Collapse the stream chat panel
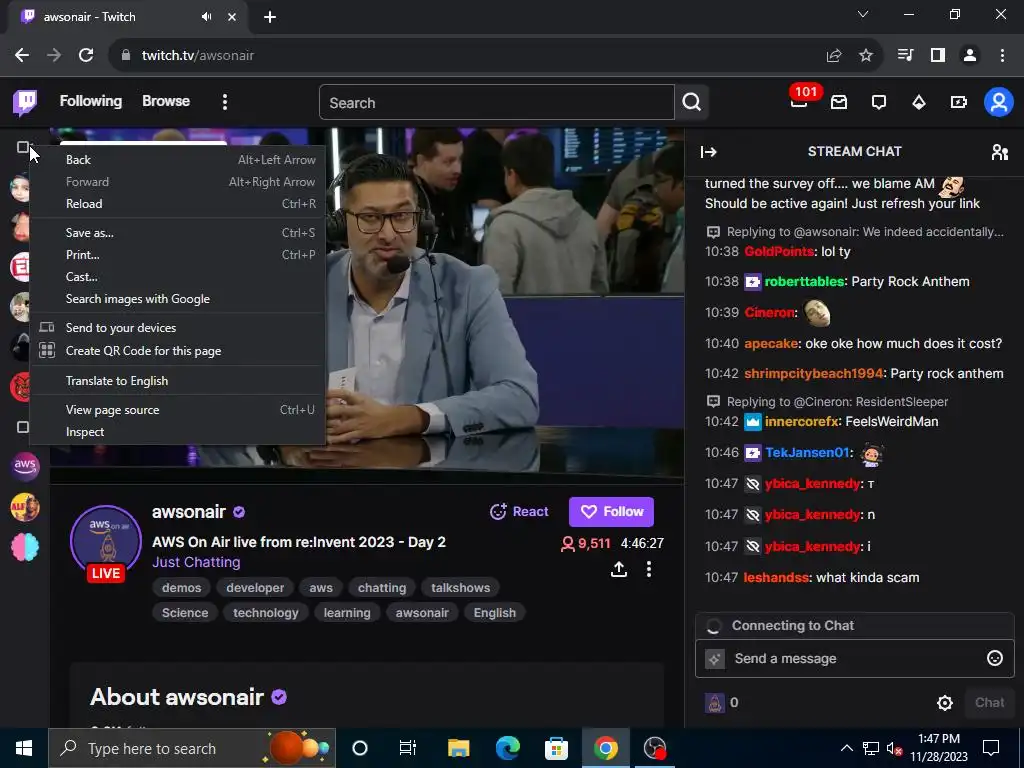 [x=709, y=152]
